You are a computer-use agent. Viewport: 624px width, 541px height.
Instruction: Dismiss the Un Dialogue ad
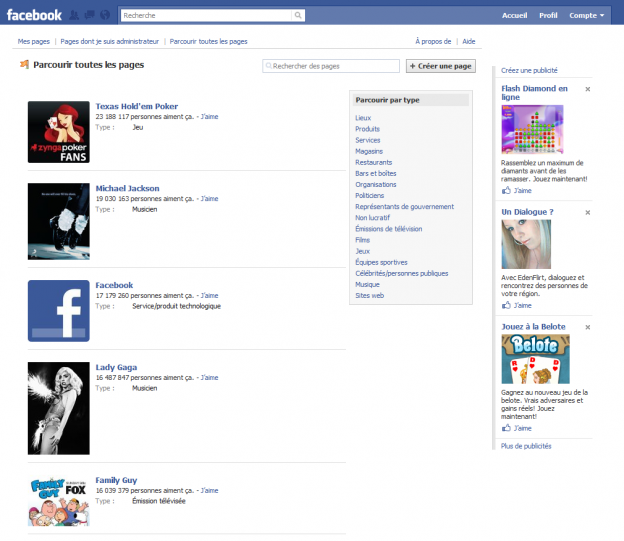pos(587,213)
